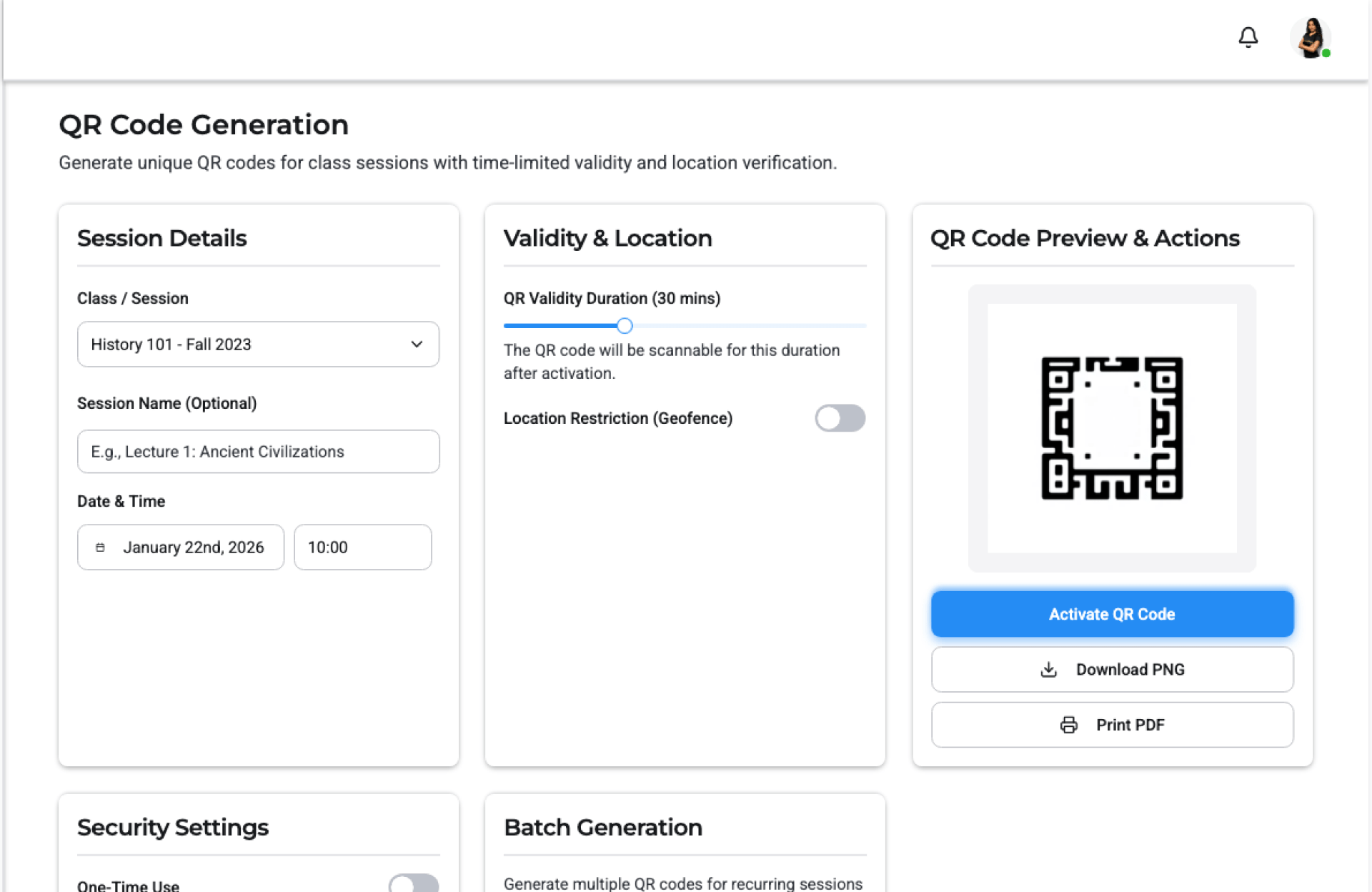Click the printer icon beside Print PDF
Image resolution: width=1372 pixels, height=892 pixels.
(x=1068, y=725)
